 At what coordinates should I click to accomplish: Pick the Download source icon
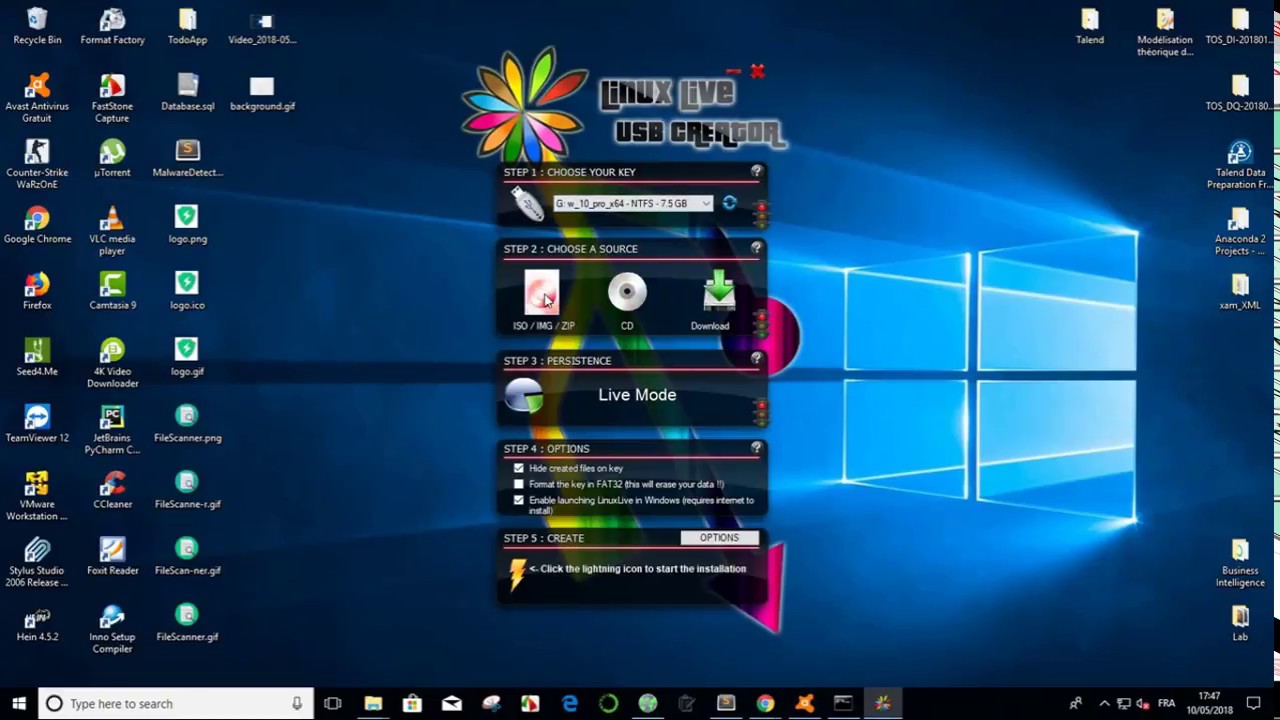(x=718, y=291)
